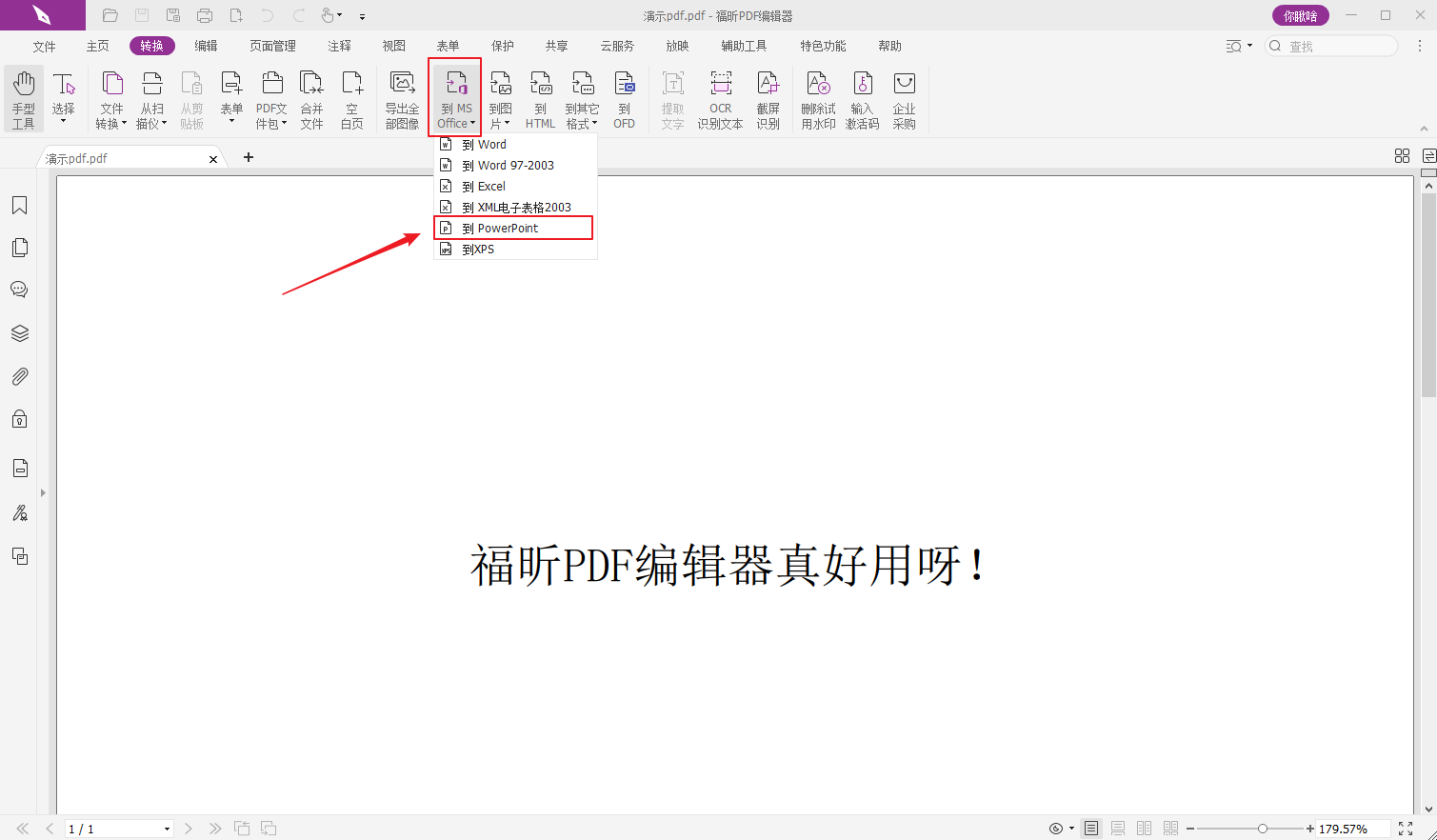Expand the 到 MS Office dropdown
Image resolution: width=1437 pixels, height=840 pixels.
[x=455, y=99]
